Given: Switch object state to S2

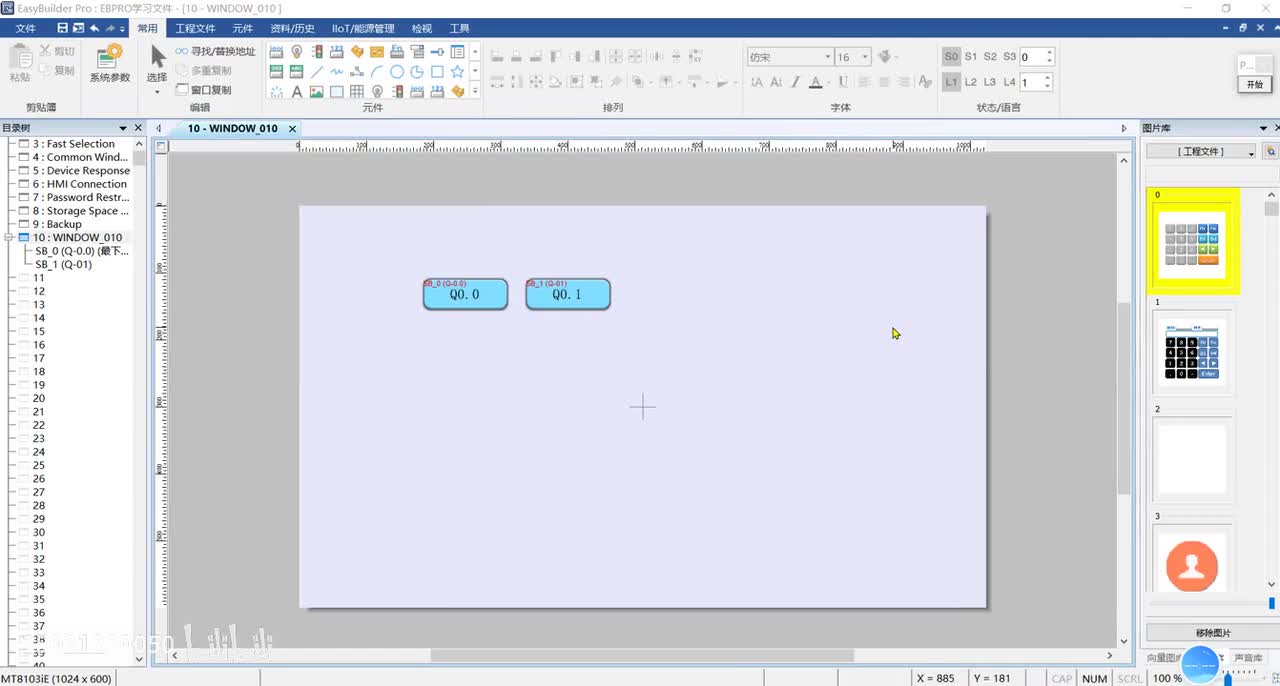Looking at the screenshot, I should pyautogui.click(x=990, y=57).
